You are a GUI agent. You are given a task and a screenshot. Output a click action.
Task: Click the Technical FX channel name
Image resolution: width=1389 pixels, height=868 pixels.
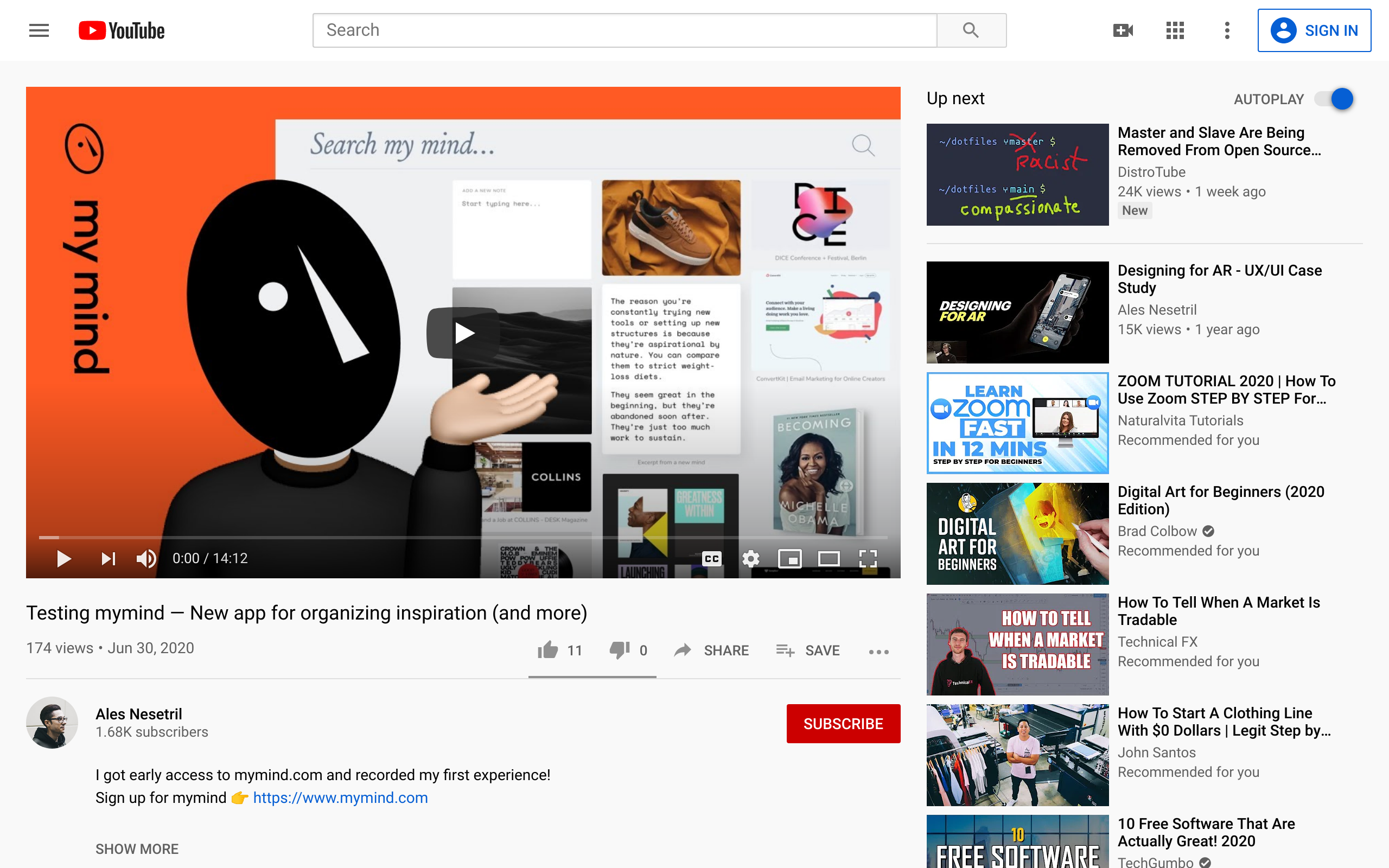click(x=1157, y=642)
